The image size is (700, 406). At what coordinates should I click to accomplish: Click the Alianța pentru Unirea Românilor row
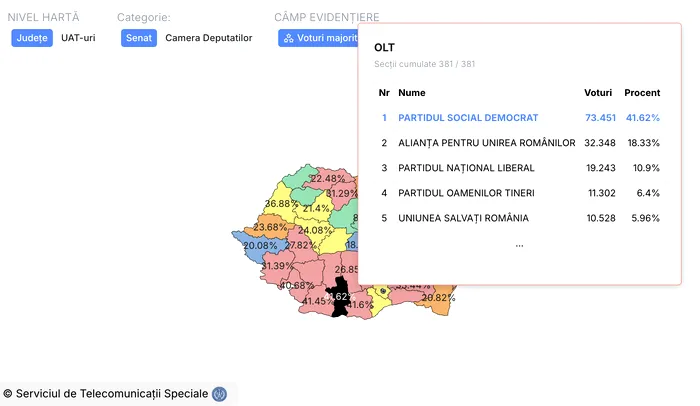[x=518, y=143]
